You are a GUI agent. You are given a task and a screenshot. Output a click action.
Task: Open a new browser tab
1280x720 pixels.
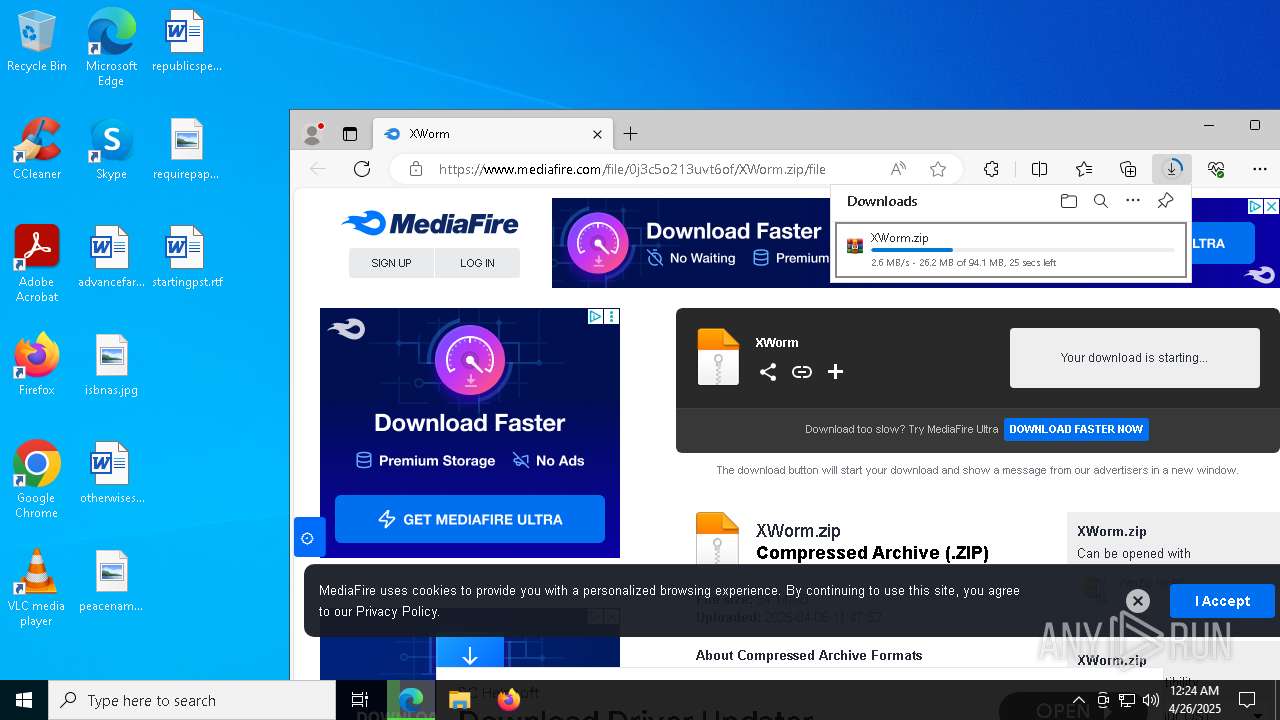coord(630,134)
